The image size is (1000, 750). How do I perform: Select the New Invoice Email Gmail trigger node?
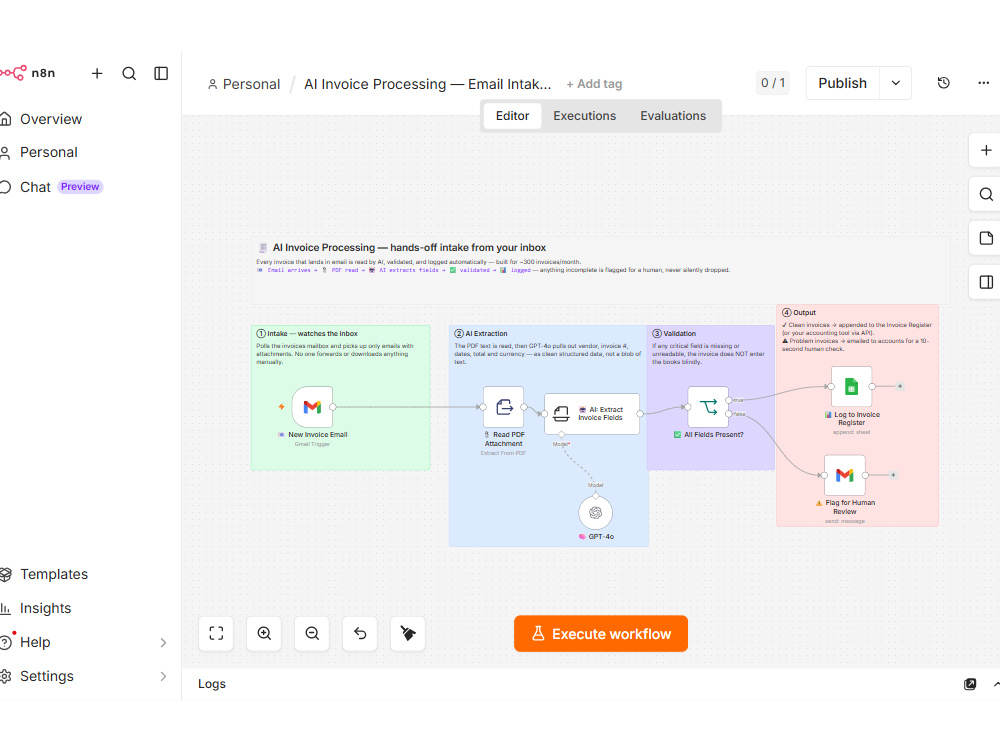click(312, 407)
